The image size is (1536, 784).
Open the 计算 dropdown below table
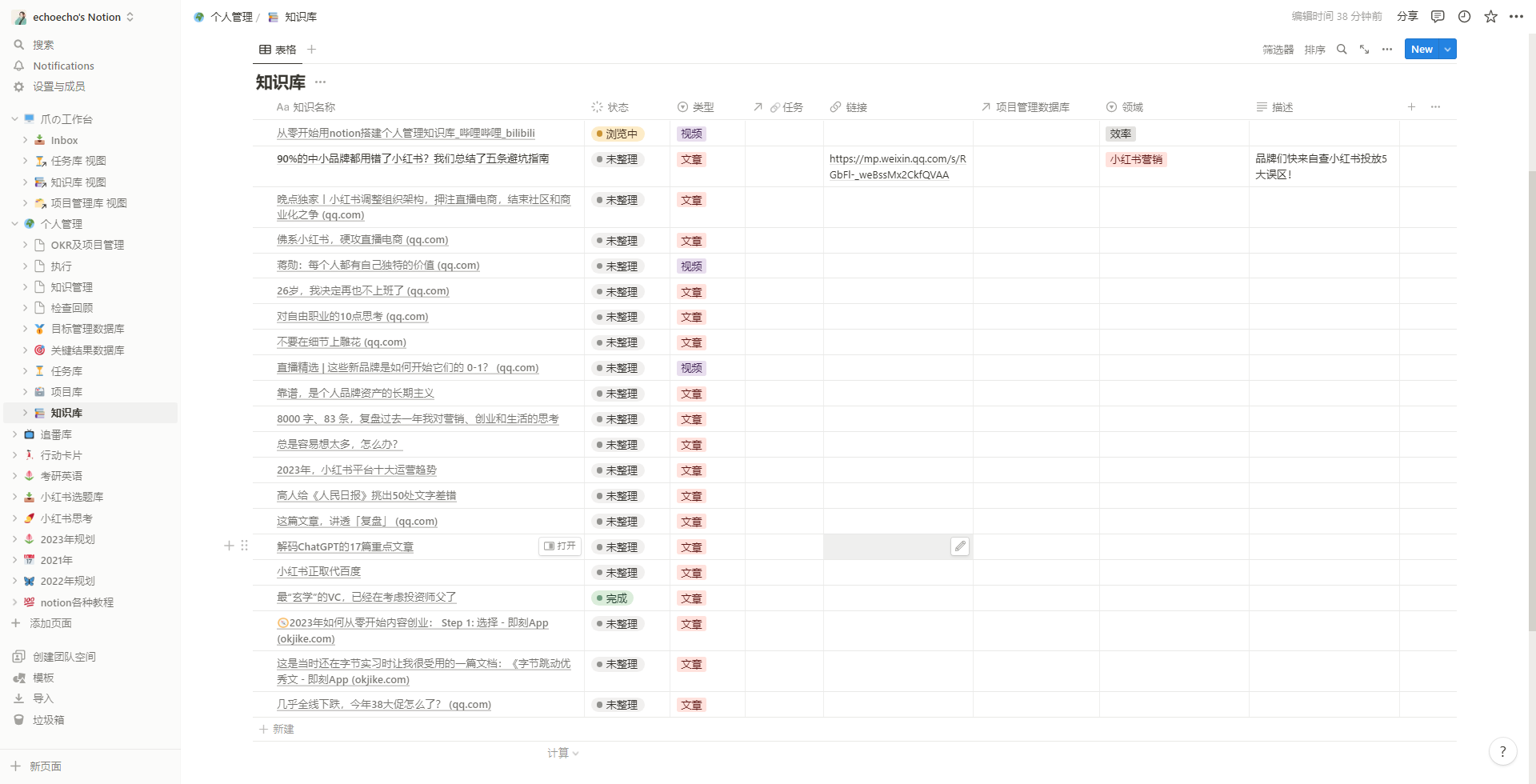[562, 753]
